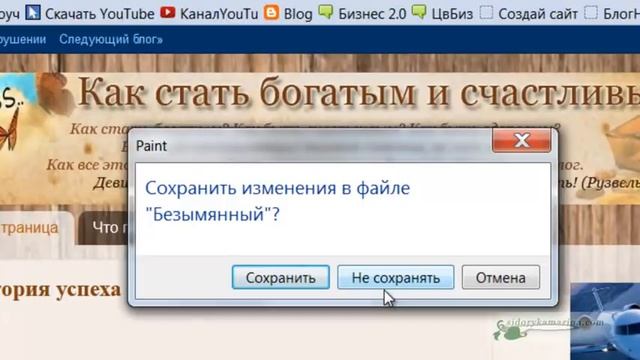The image size is (640, 360).
Task: Open the Blog bookmark
Action: (298, 14)
